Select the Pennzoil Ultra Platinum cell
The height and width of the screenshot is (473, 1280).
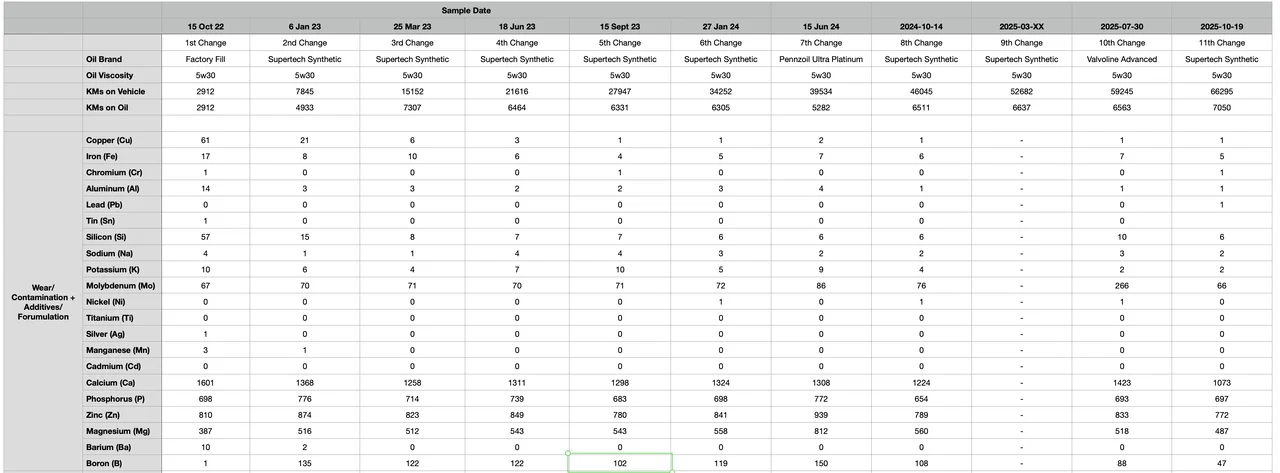[x=820, y=59]
